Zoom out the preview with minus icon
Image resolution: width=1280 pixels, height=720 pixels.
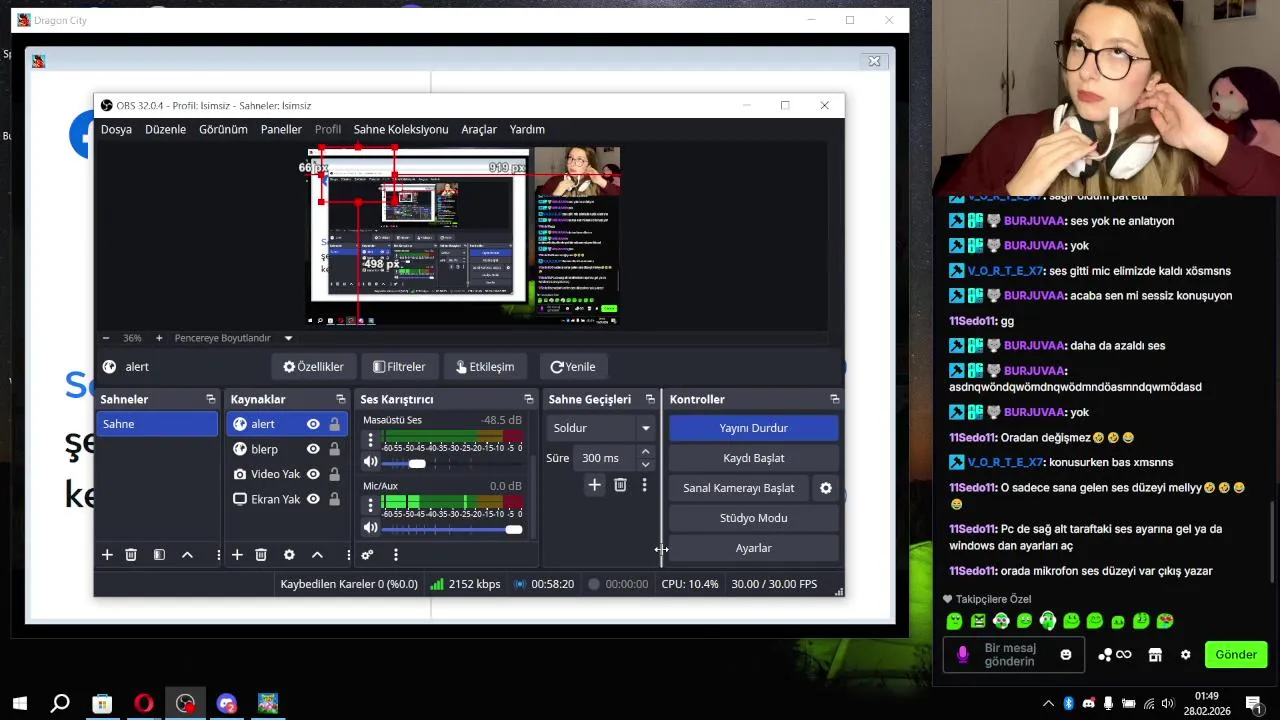pos(106,338)
